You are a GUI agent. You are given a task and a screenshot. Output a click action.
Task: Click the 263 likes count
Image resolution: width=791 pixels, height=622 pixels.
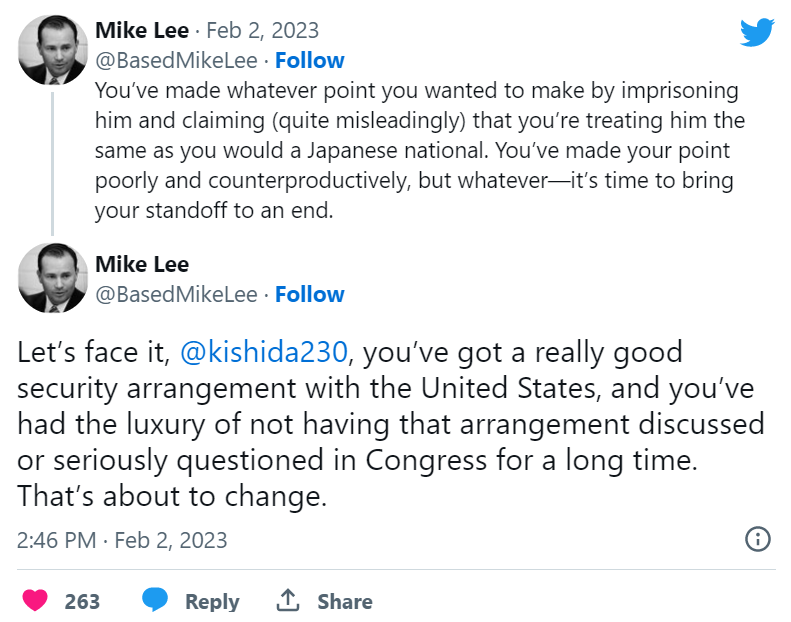coord(82,601)
